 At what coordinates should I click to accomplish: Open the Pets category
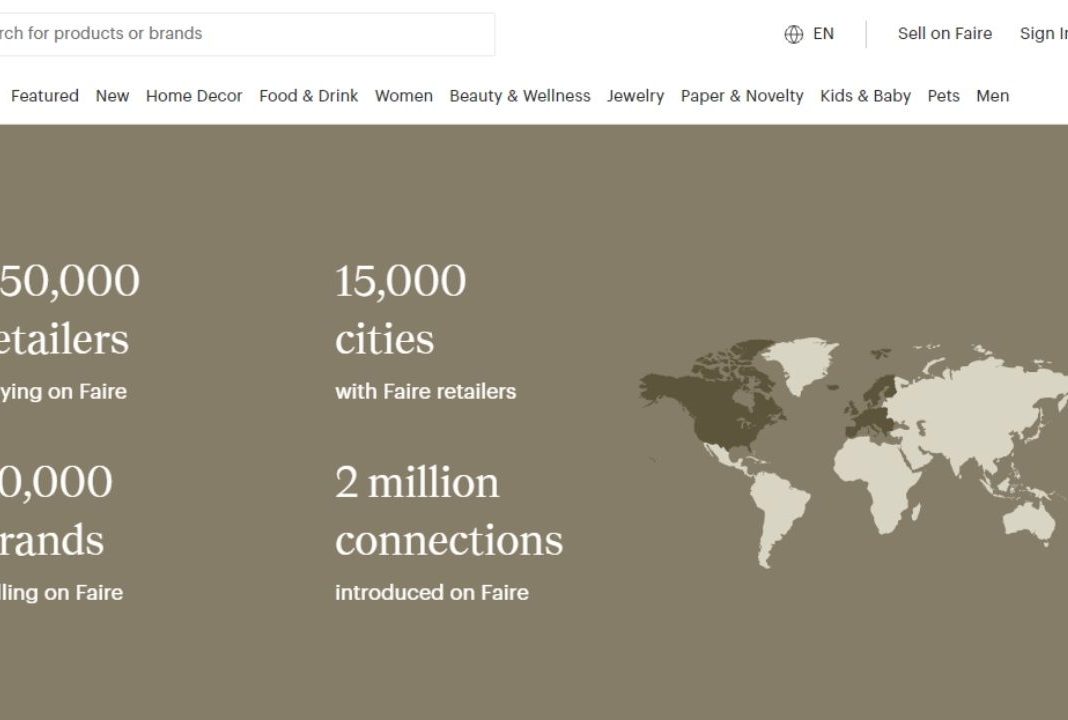click(x=943, y=96)
